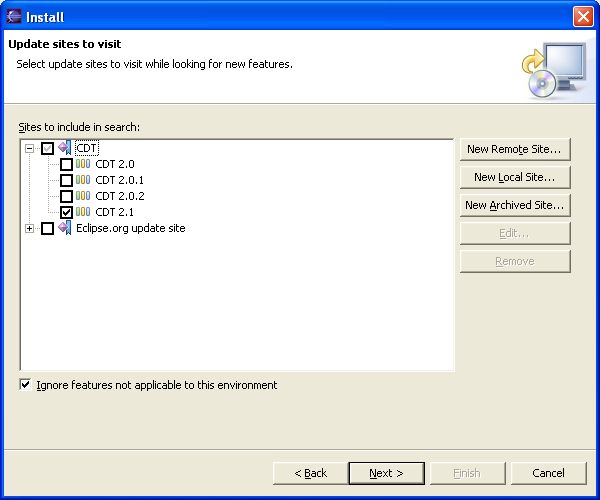Screen dimensions: 600x500
Task: Select the CDT 2.0.2 tree entry
Action: coord(119,196)
